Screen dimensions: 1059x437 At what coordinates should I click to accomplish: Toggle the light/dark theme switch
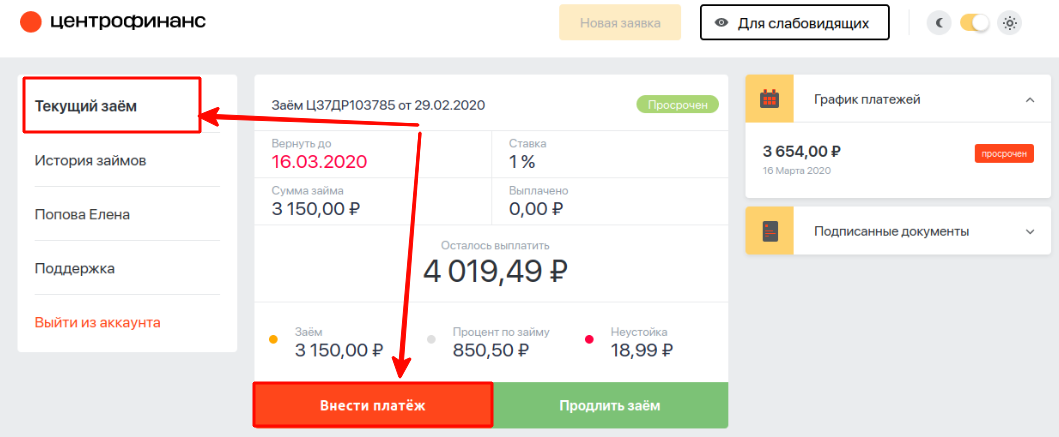tap(975, 24)
